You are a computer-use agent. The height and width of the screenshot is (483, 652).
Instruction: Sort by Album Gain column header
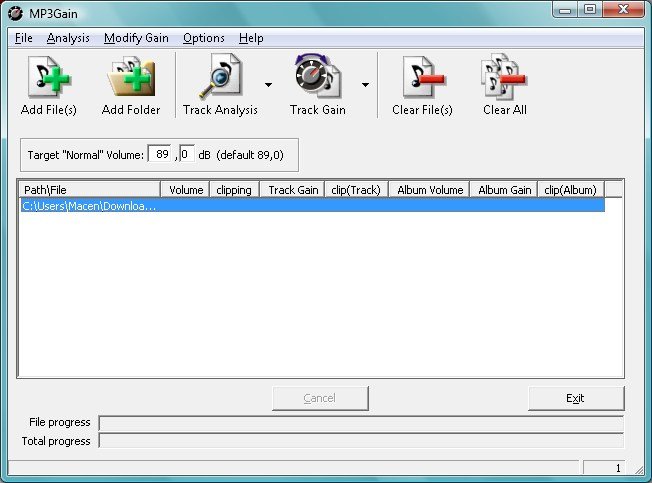504,190
